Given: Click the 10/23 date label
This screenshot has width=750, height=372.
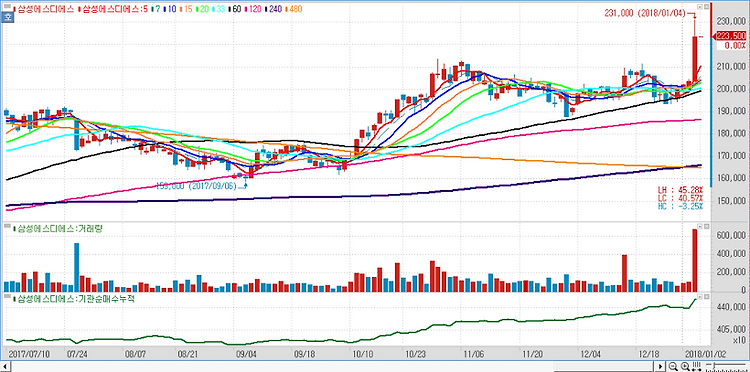Looking at the screenshot, I should (415, 354).
